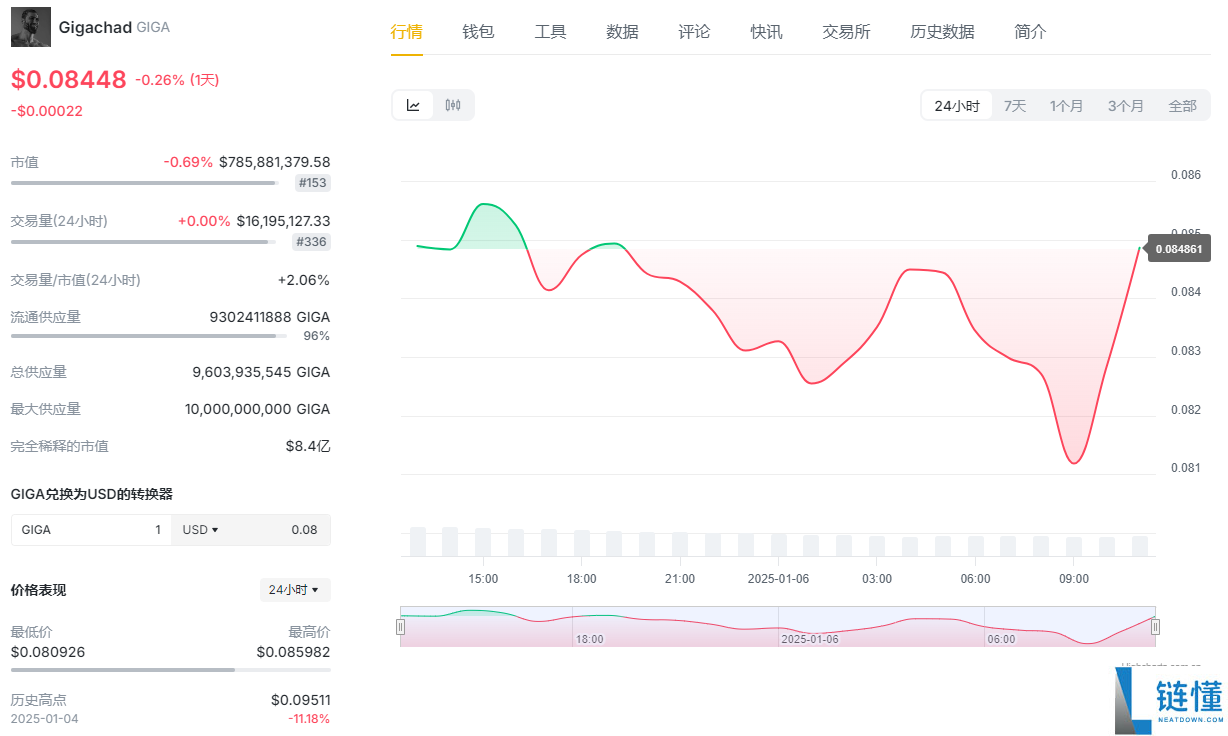Select the 全部 chart range
Image resolution: width=1228 pixels, height=736 pixels.
click(1182, 105)
